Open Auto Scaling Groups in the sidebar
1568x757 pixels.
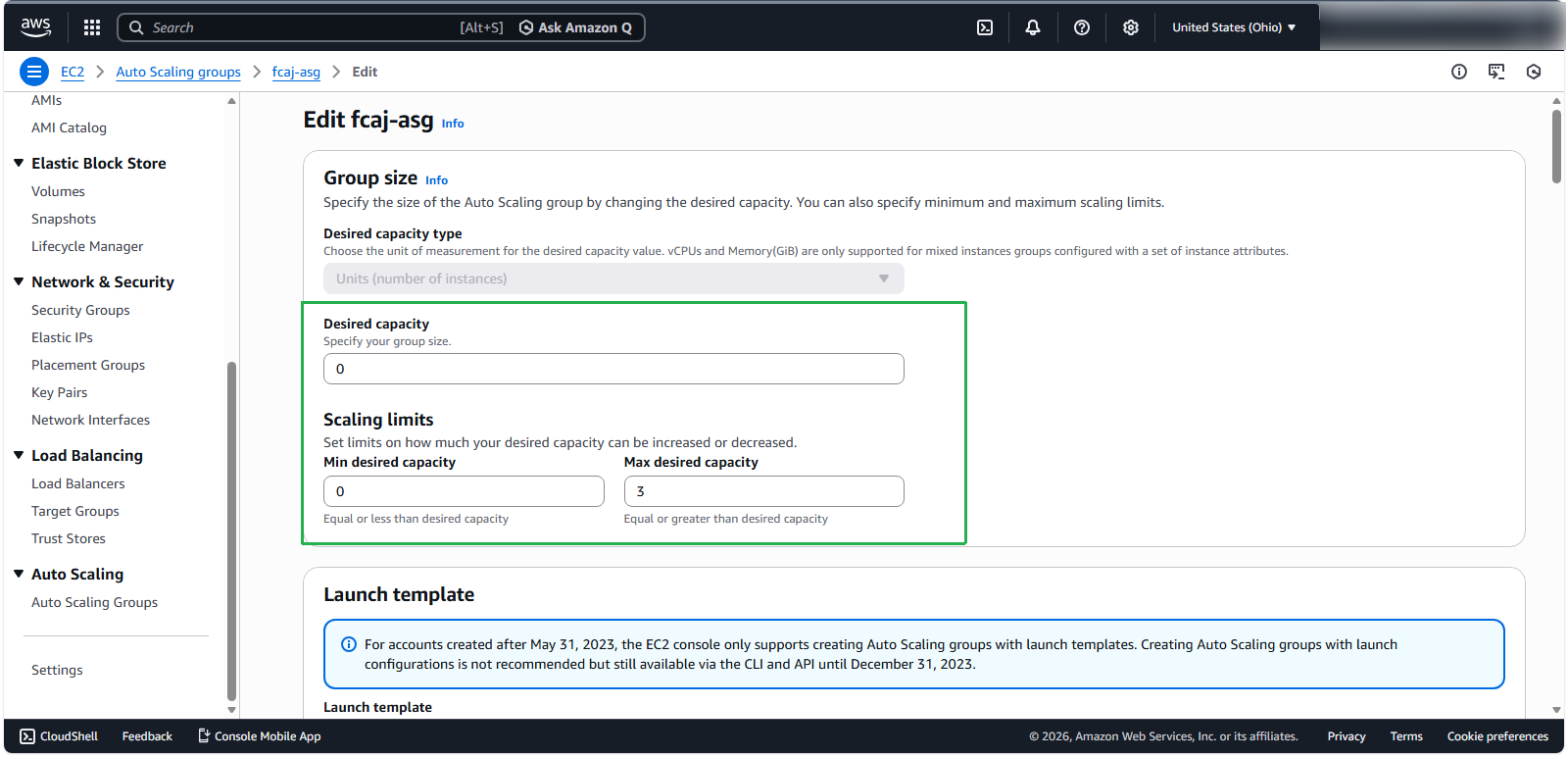(x=94, y=602)
